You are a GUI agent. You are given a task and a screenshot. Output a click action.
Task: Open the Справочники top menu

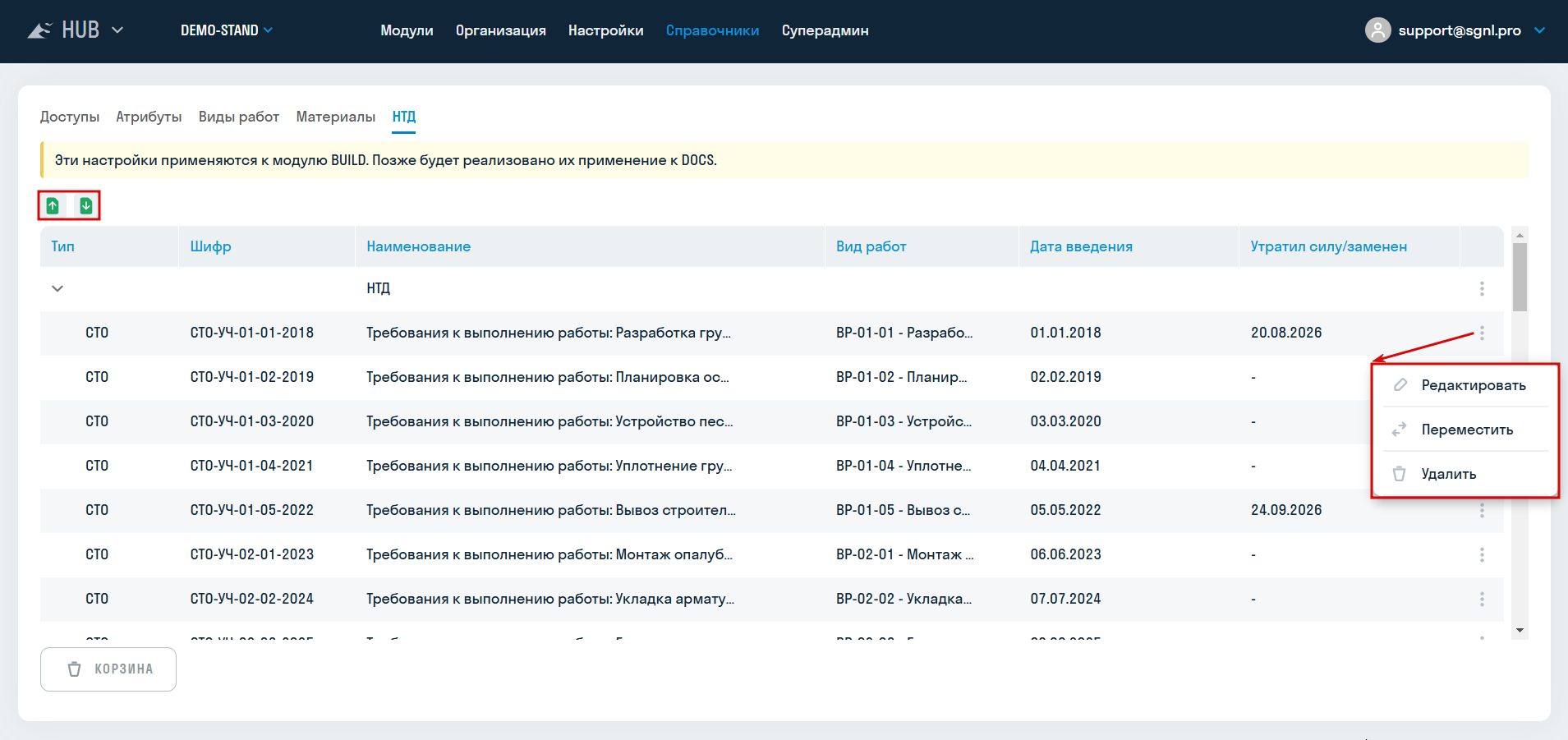point(712,30)
